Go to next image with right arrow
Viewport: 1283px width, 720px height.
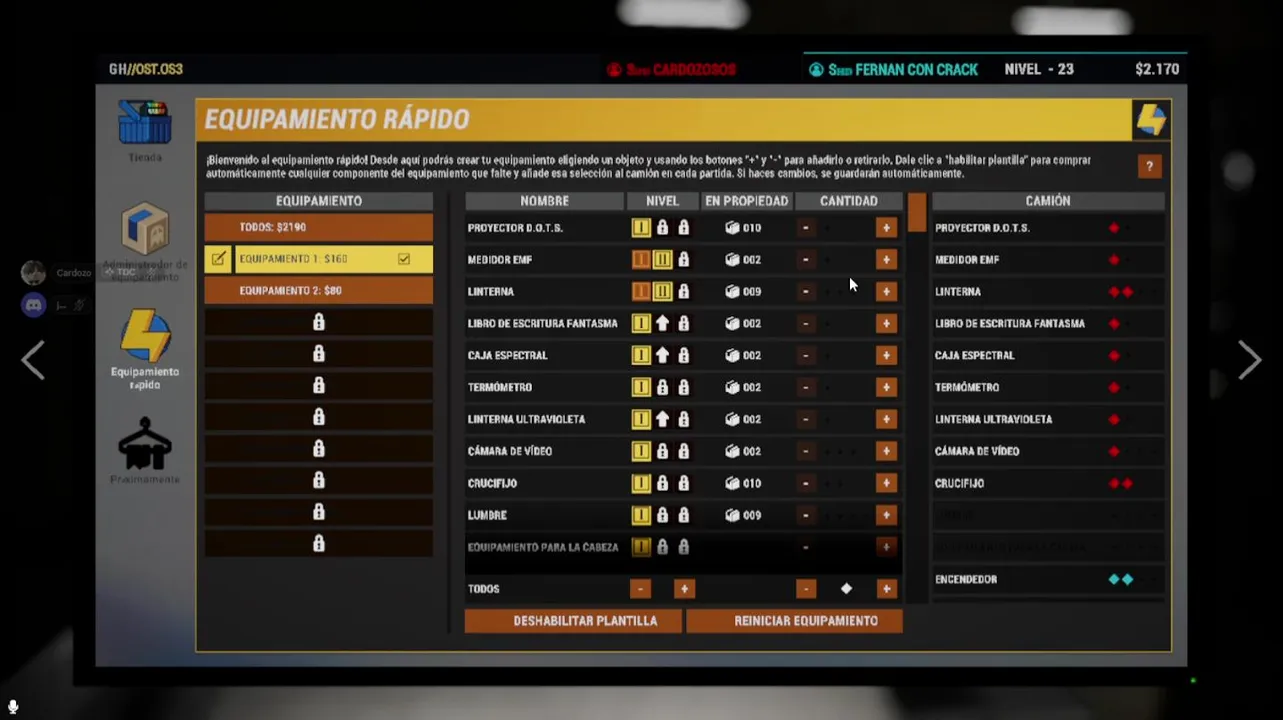1249,360
